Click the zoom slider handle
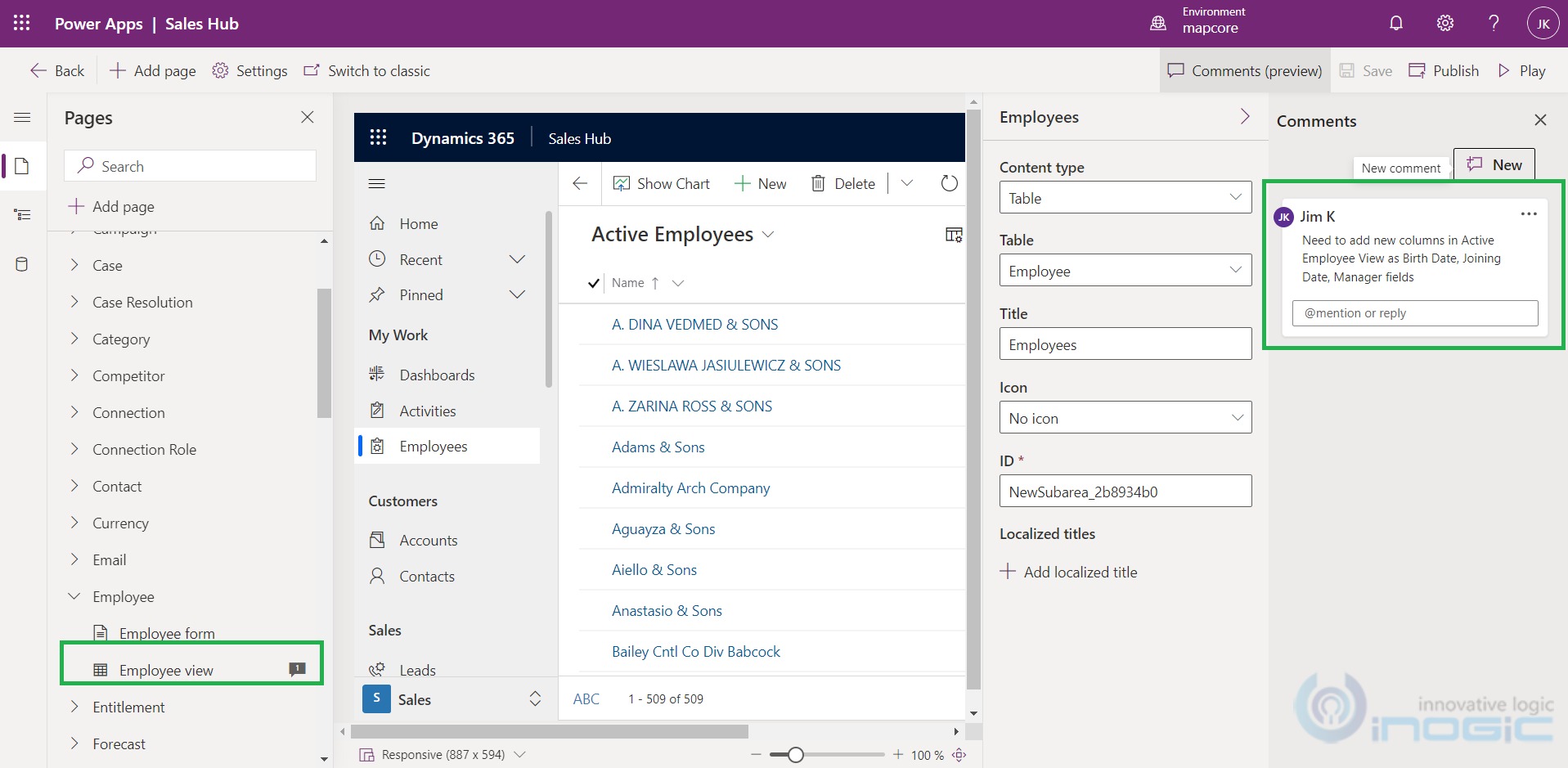 pyautogui.click(x=796, y=754)
